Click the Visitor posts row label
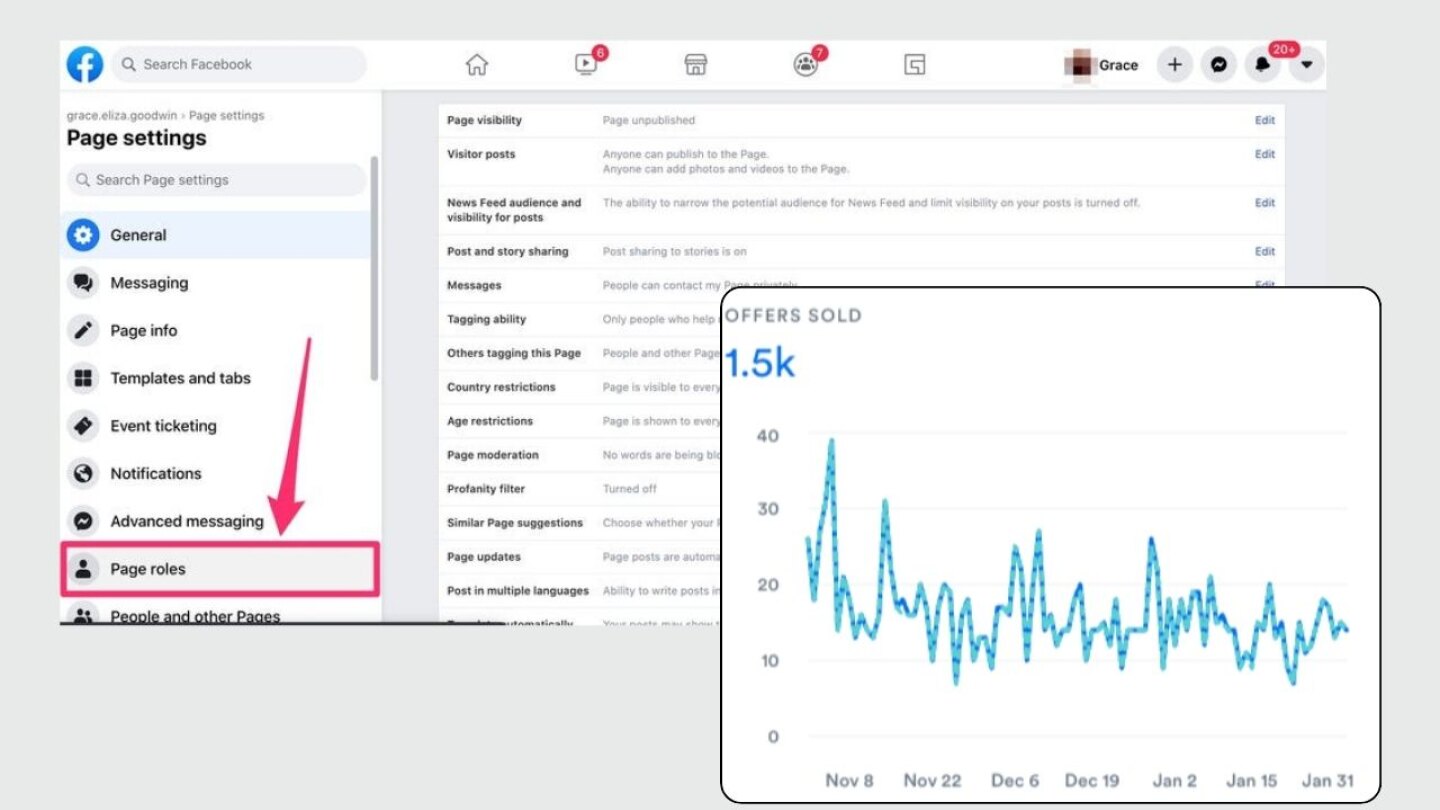The image size is (1440, 810). [481, 154]
